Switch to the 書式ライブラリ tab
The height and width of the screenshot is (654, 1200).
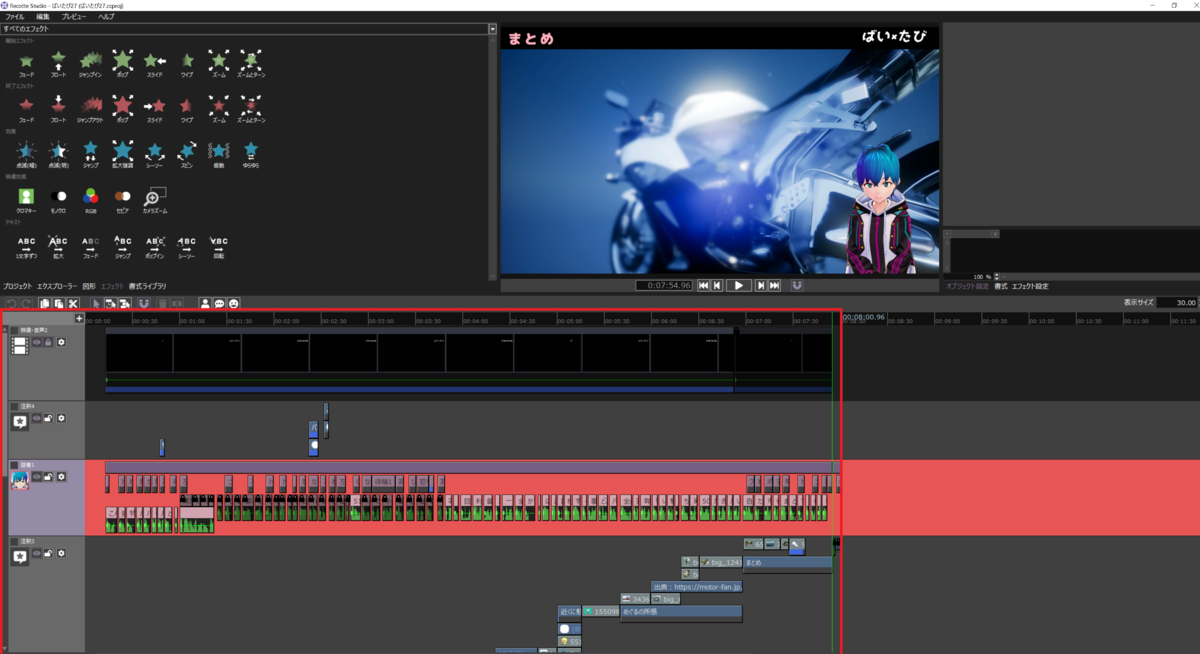pos(148,286)
